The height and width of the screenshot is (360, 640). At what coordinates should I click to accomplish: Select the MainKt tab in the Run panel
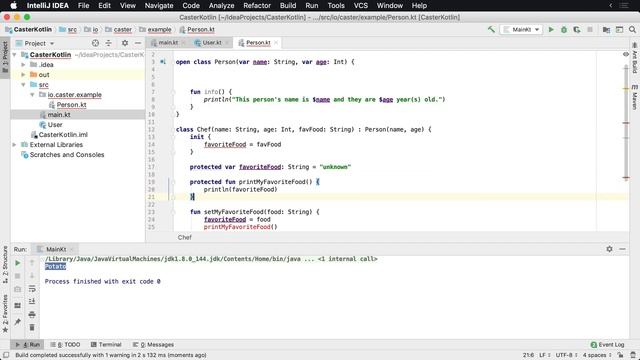(55, 249)
